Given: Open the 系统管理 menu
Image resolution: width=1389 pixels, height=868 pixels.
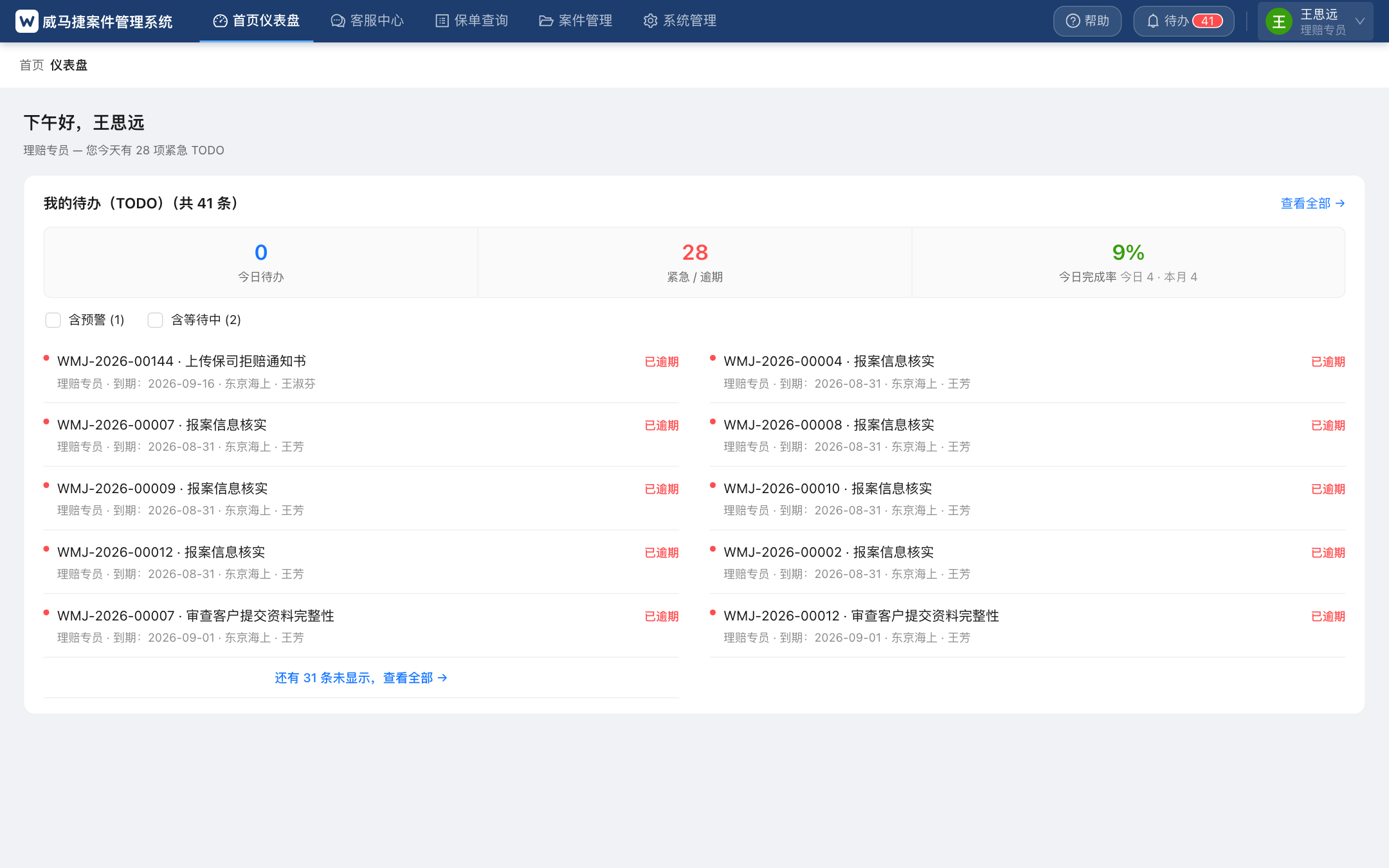Looking at the screenshot, I should [680, 21].
